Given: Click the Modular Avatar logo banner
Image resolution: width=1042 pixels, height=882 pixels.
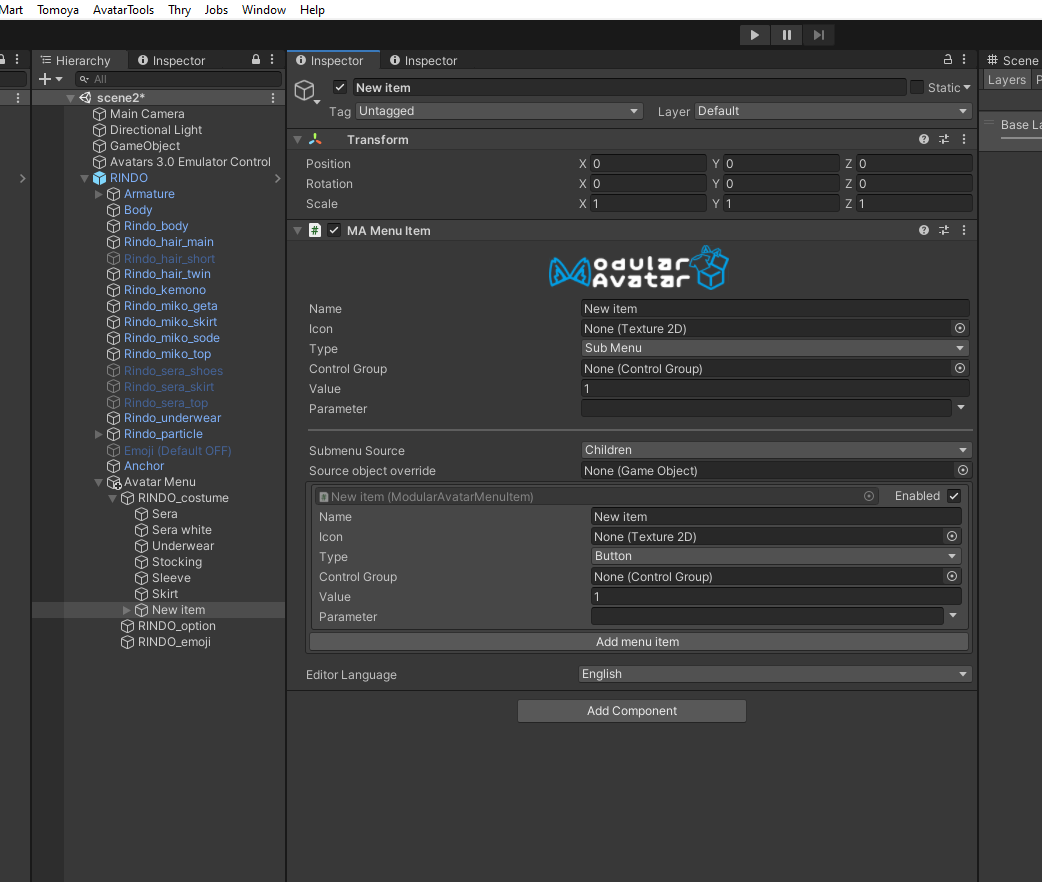Looking at the screenshot, I should [639, 268].
